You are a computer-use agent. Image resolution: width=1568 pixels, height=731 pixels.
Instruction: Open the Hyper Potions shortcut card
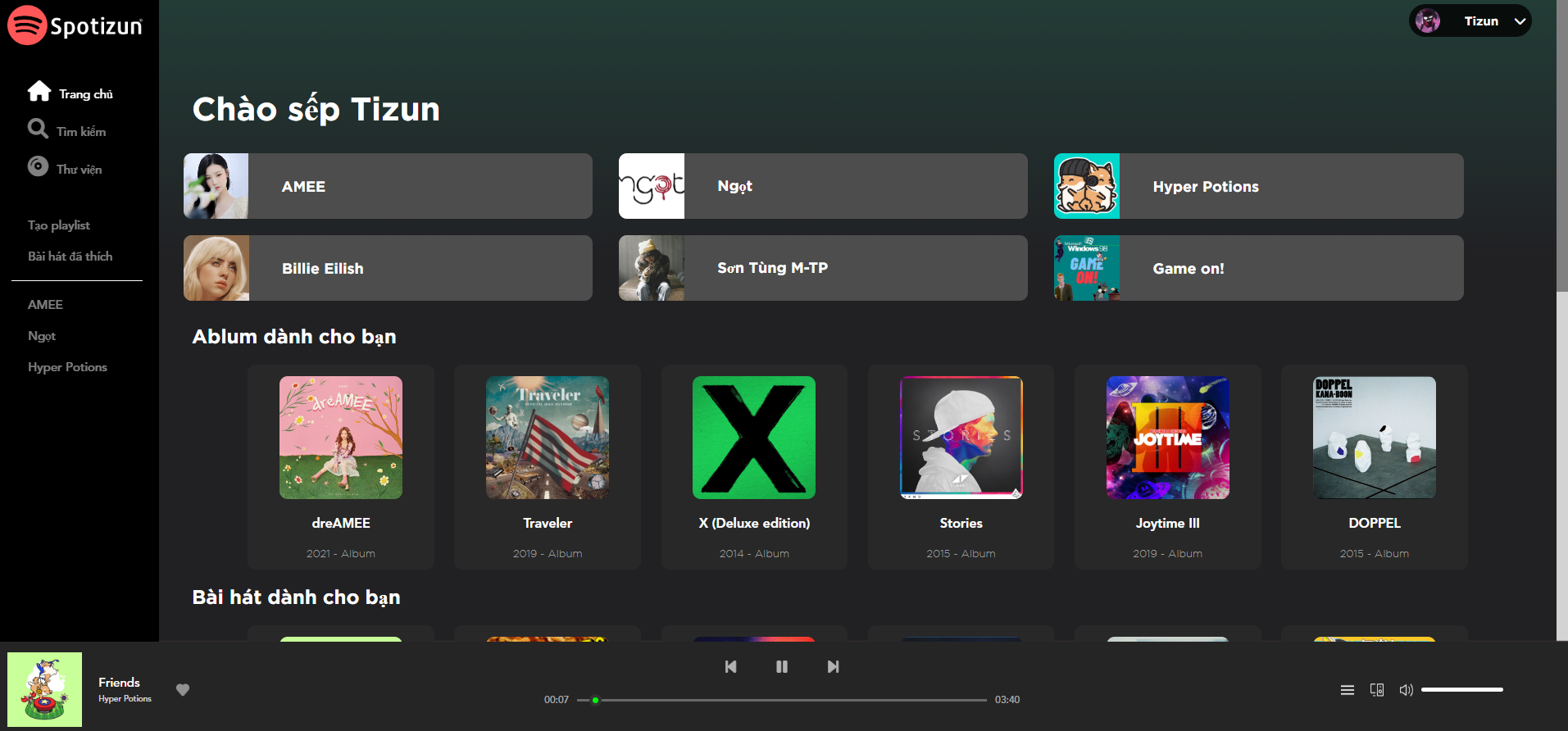tap(1259, 186)
